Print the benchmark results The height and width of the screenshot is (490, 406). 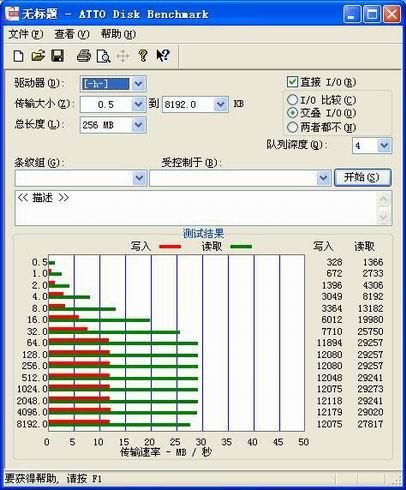84,56
